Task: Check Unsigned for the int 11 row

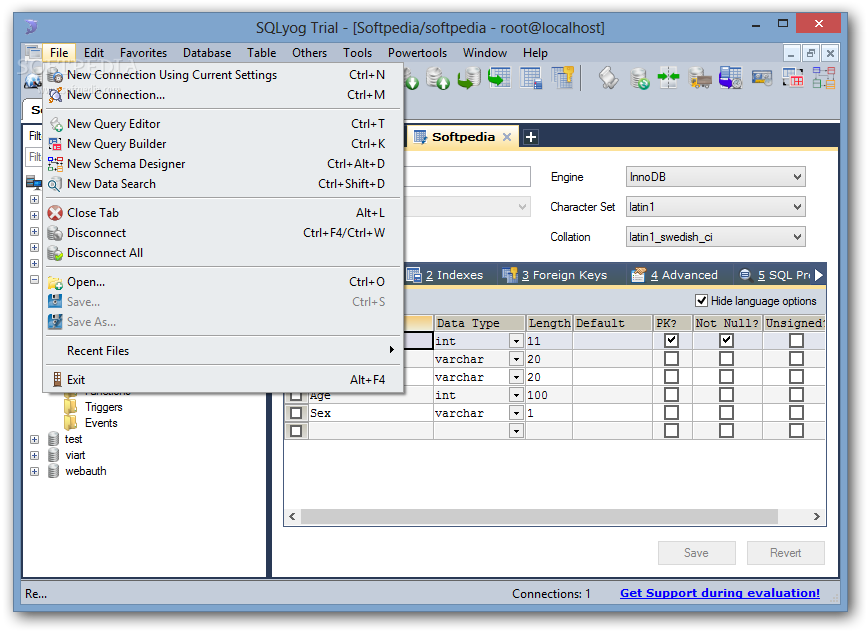Action: pyautogui.click(x=796, y=340)
